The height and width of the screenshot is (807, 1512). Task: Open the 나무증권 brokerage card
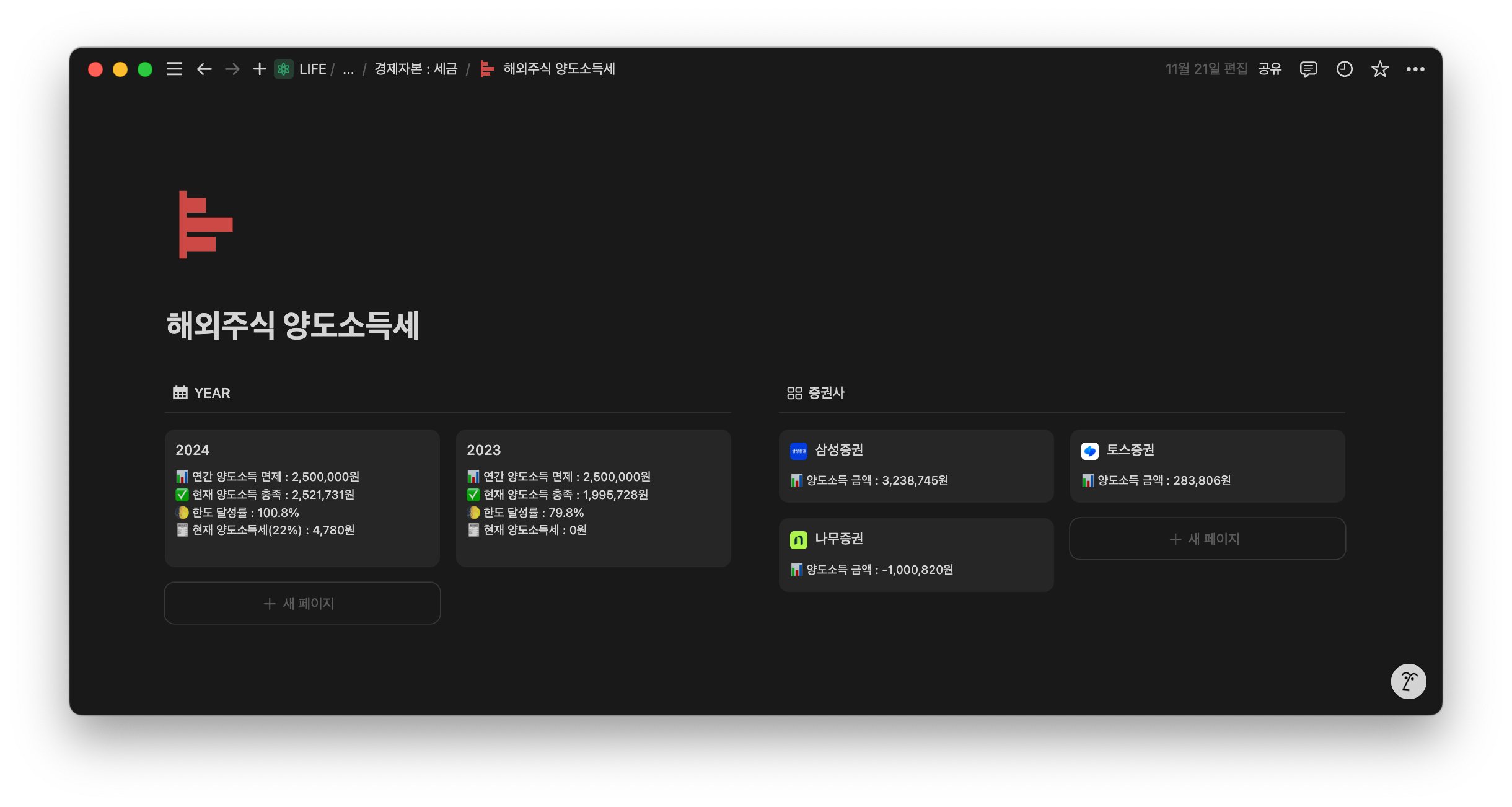click(916, 554)
